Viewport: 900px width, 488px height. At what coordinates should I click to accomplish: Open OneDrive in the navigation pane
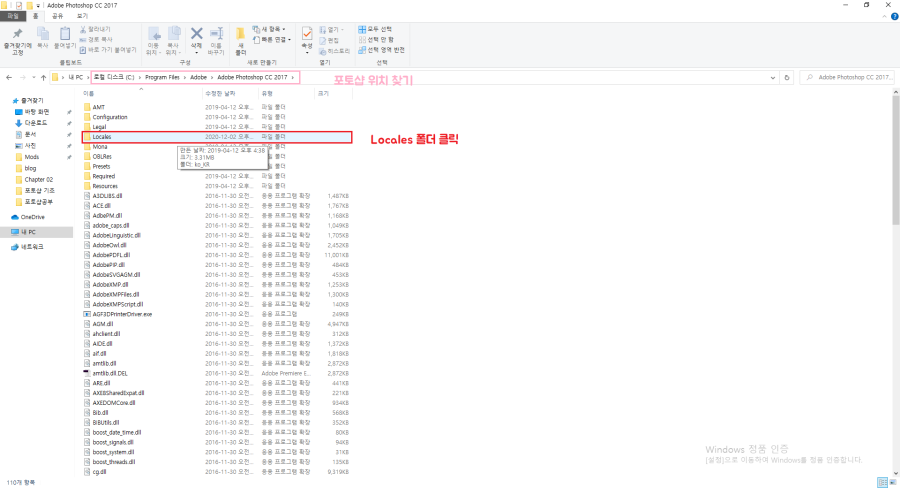(x=28, y=217)
